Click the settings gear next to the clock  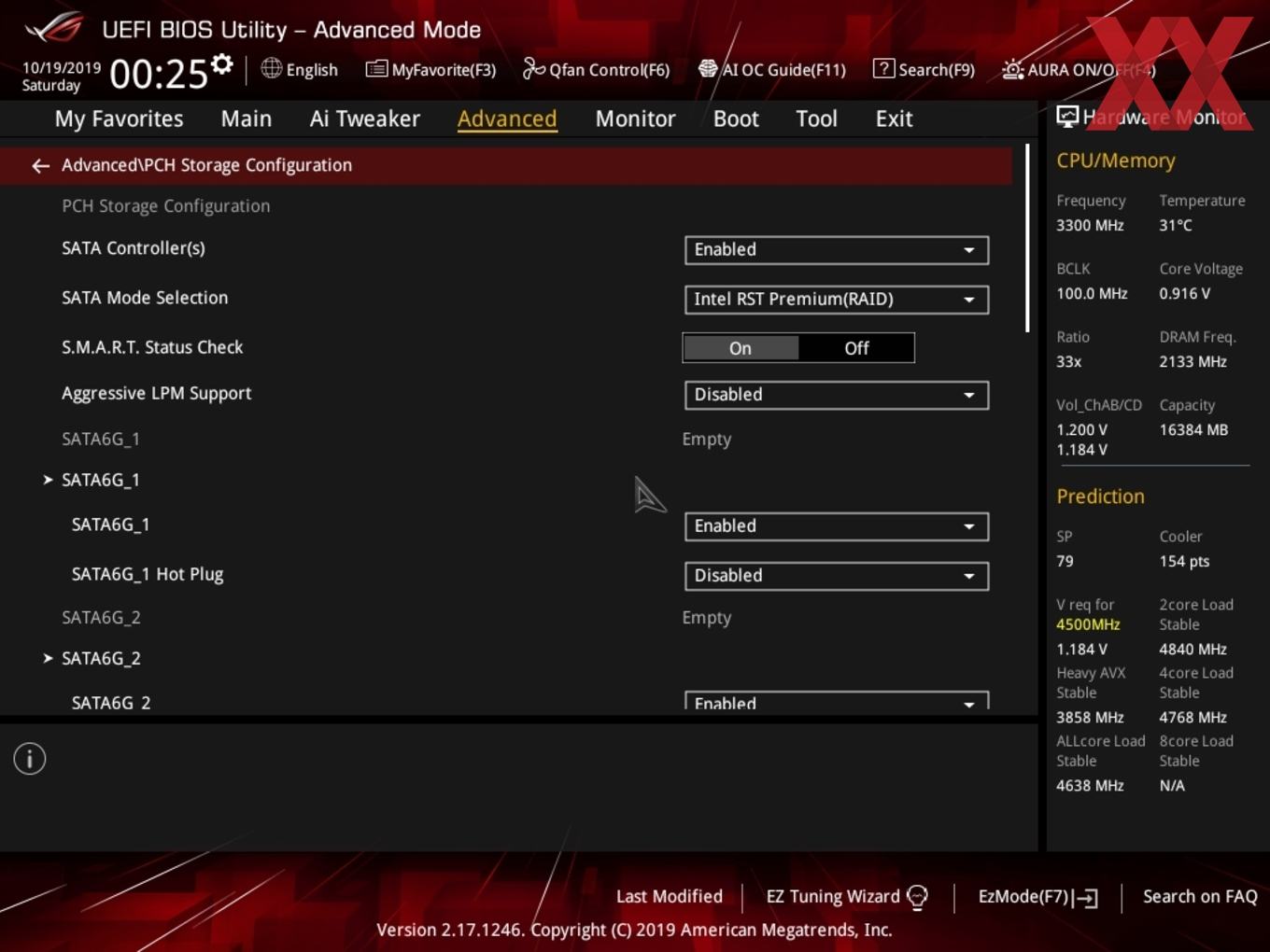pos(221,64)
